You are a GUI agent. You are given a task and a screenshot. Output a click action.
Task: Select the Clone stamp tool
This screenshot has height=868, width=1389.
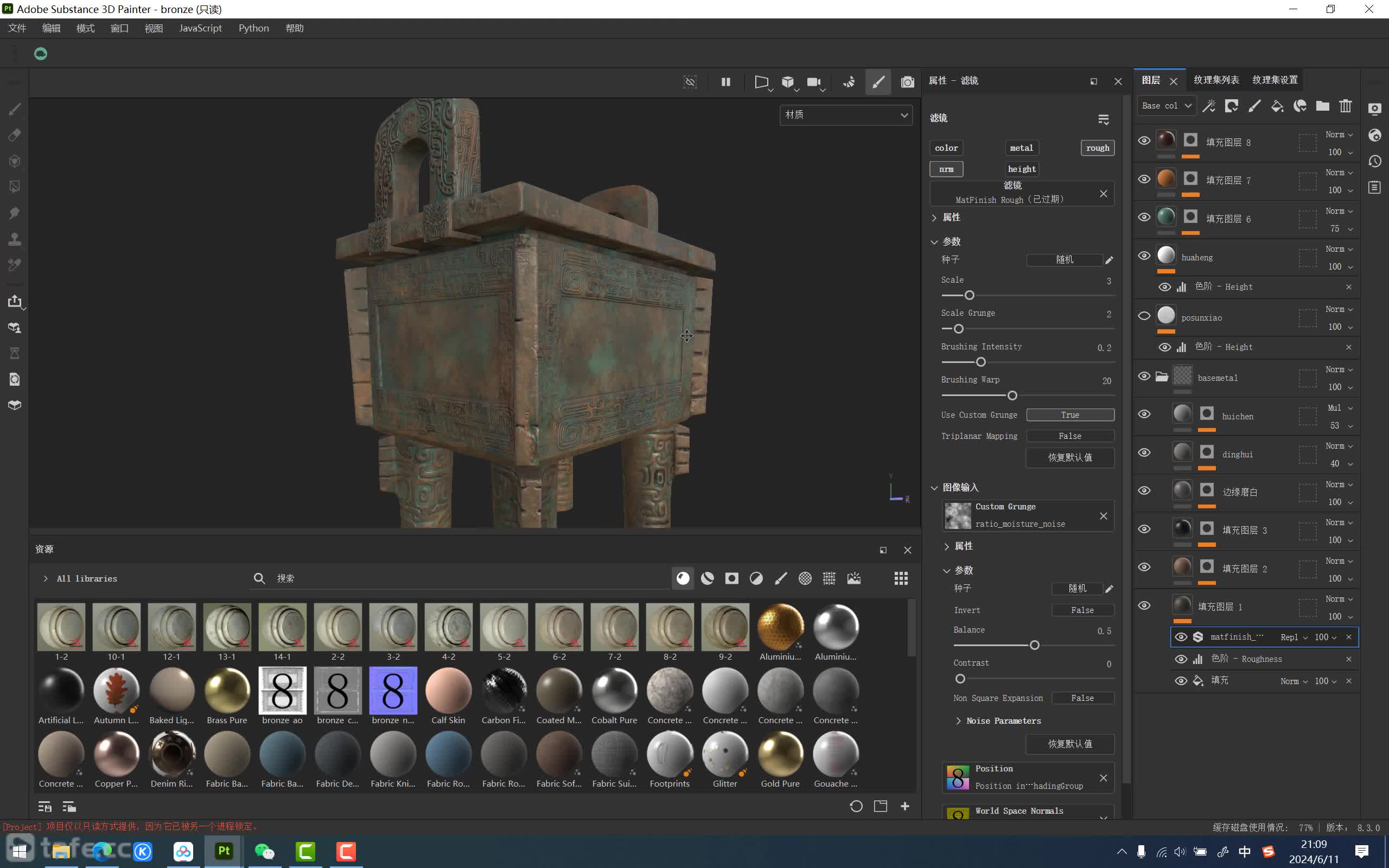point(15,239)
